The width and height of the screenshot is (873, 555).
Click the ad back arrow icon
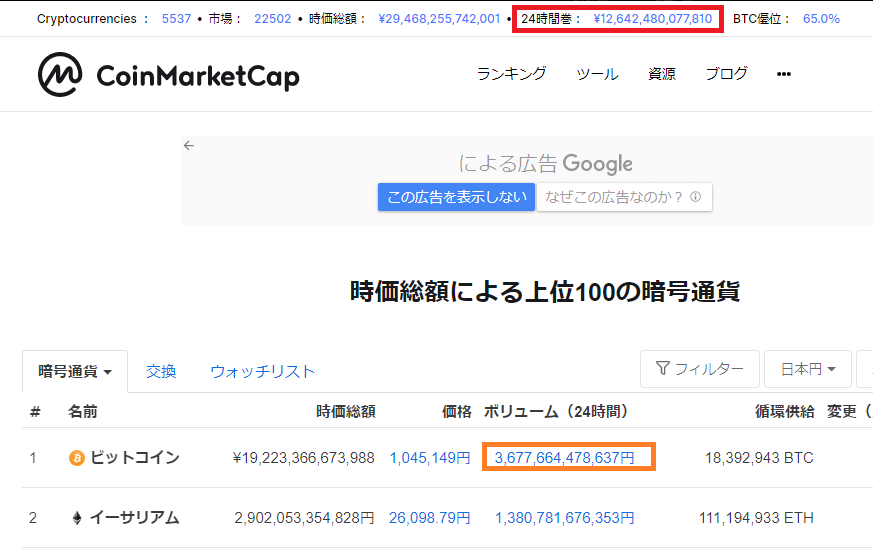pos(189,146)
